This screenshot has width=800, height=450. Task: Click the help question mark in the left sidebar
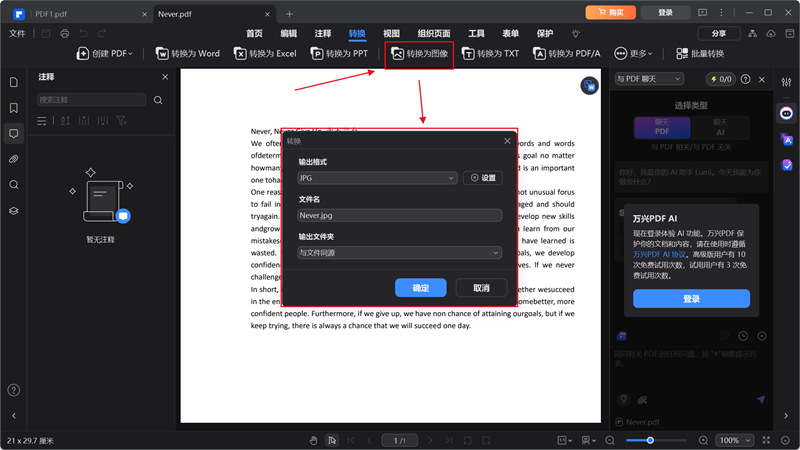[x=14, y=390]
